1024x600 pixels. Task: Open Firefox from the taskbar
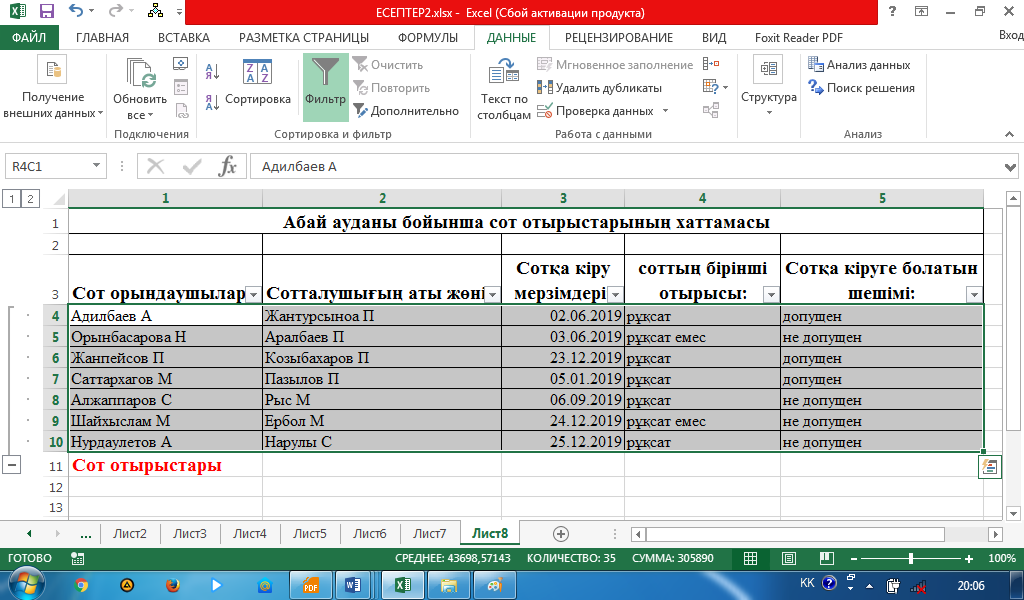coord(172,585)
